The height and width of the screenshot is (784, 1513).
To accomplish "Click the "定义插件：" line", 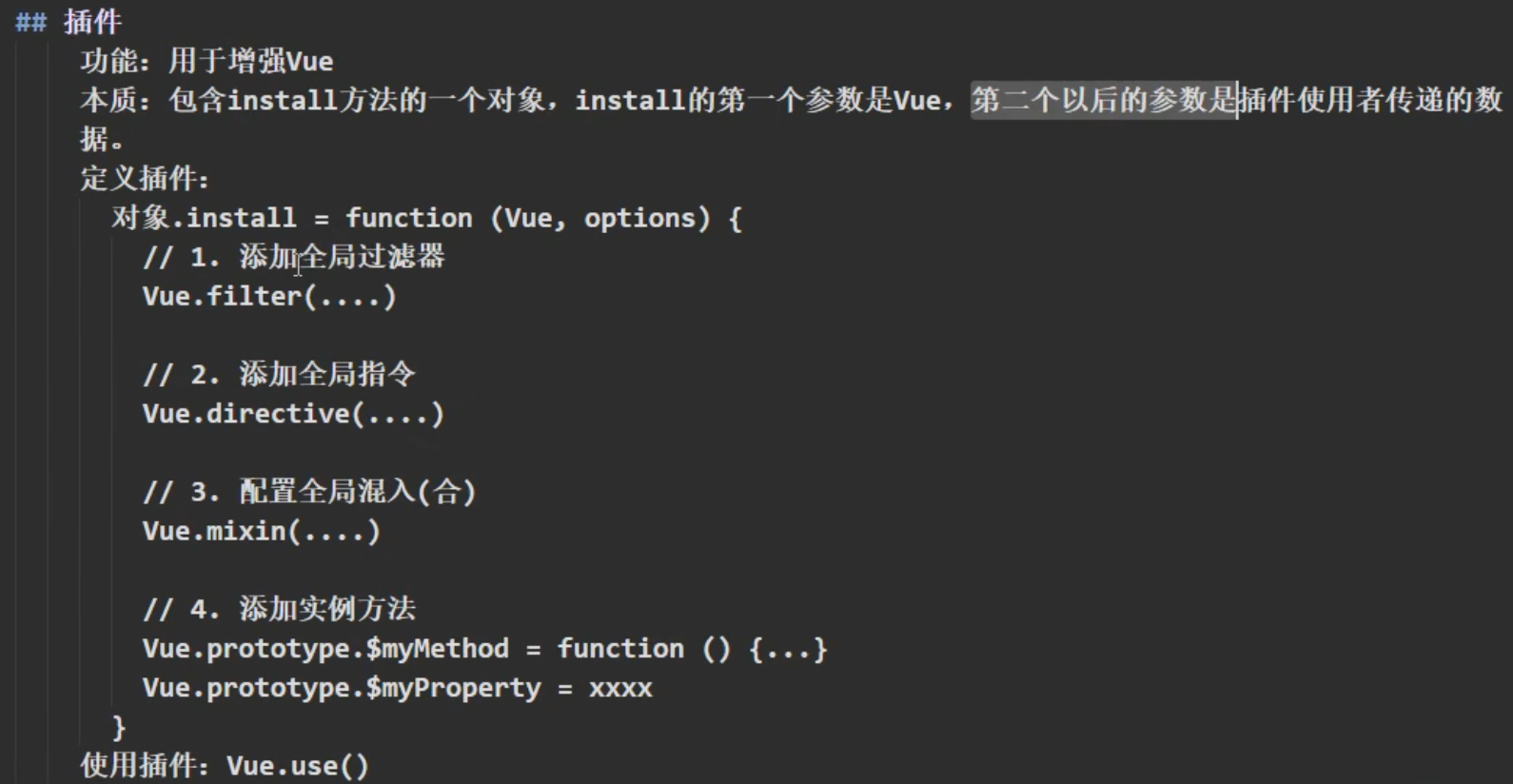I will pyautogui.click(x=145, y=179).
